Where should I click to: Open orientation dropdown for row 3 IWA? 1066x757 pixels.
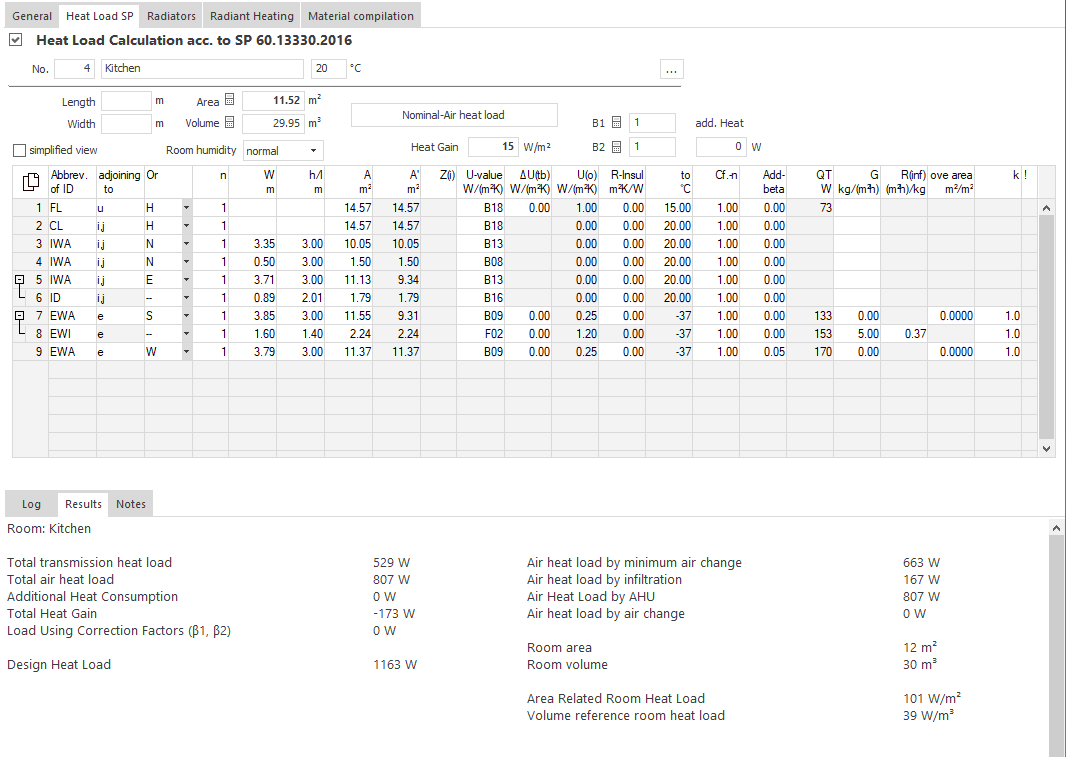(x=186, y=243)
